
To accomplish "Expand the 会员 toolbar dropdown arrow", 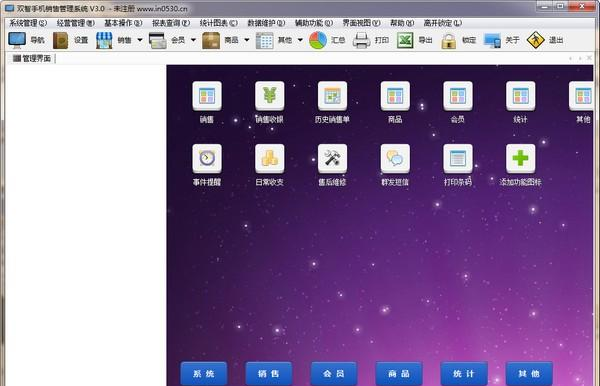I will (193, 40).
